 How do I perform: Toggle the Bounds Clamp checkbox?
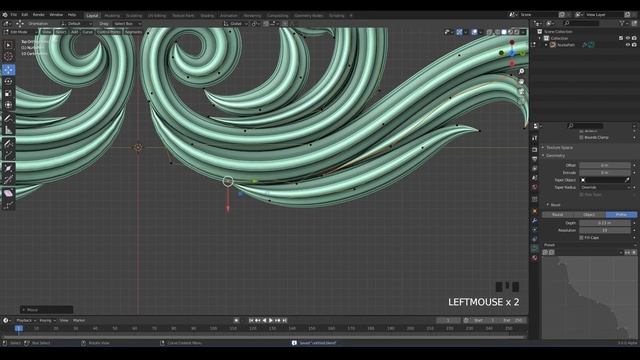point(581,138)
